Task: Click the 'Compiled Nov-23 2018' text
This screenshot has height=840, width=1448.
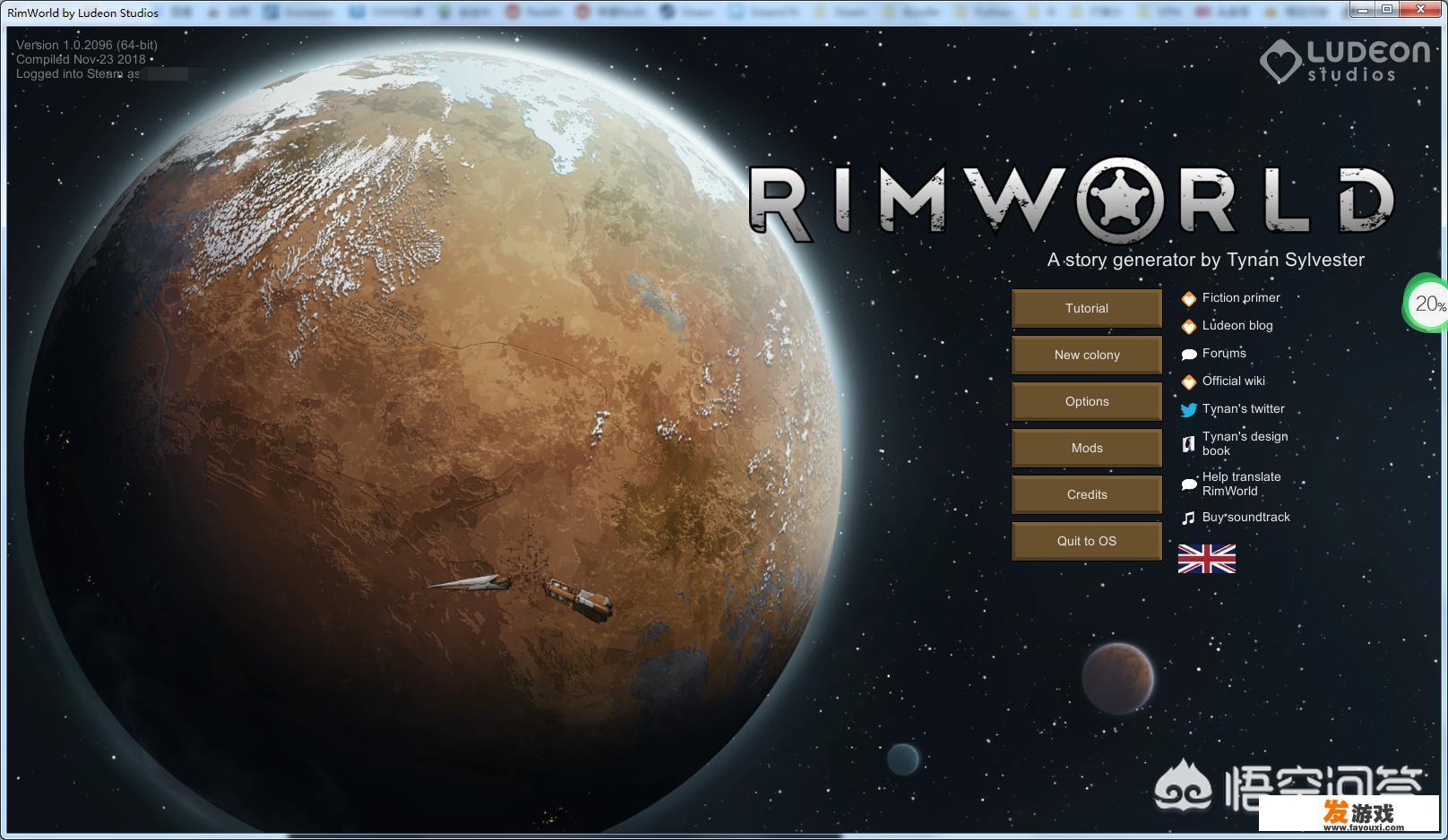Action: point(81,59)
